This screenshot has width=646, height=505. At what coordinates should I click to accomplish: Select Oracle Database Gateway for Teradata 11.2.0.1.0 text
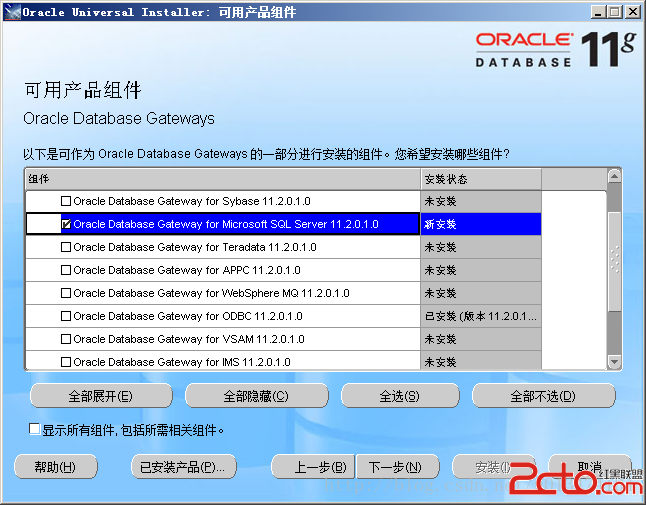(195, 247)
